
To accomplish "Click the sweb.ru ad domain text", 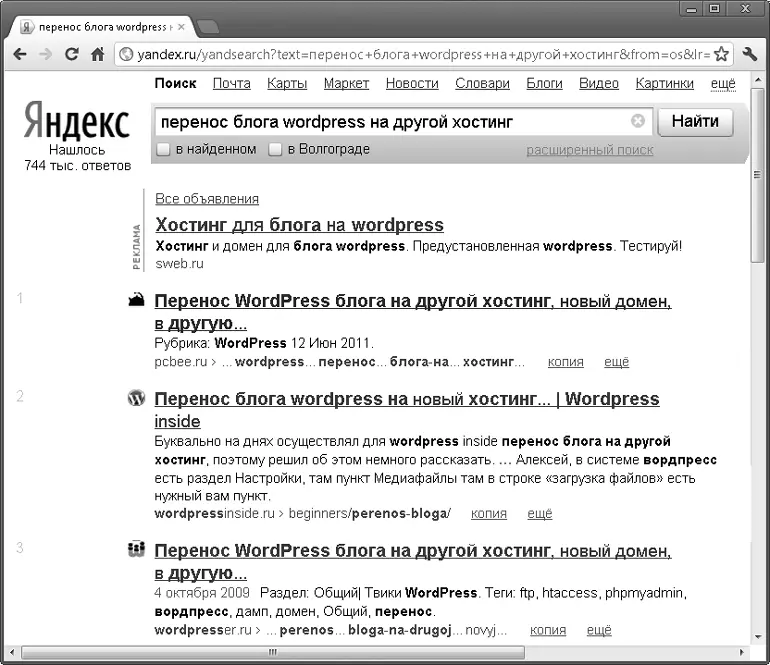I will [x=179, y=264].
